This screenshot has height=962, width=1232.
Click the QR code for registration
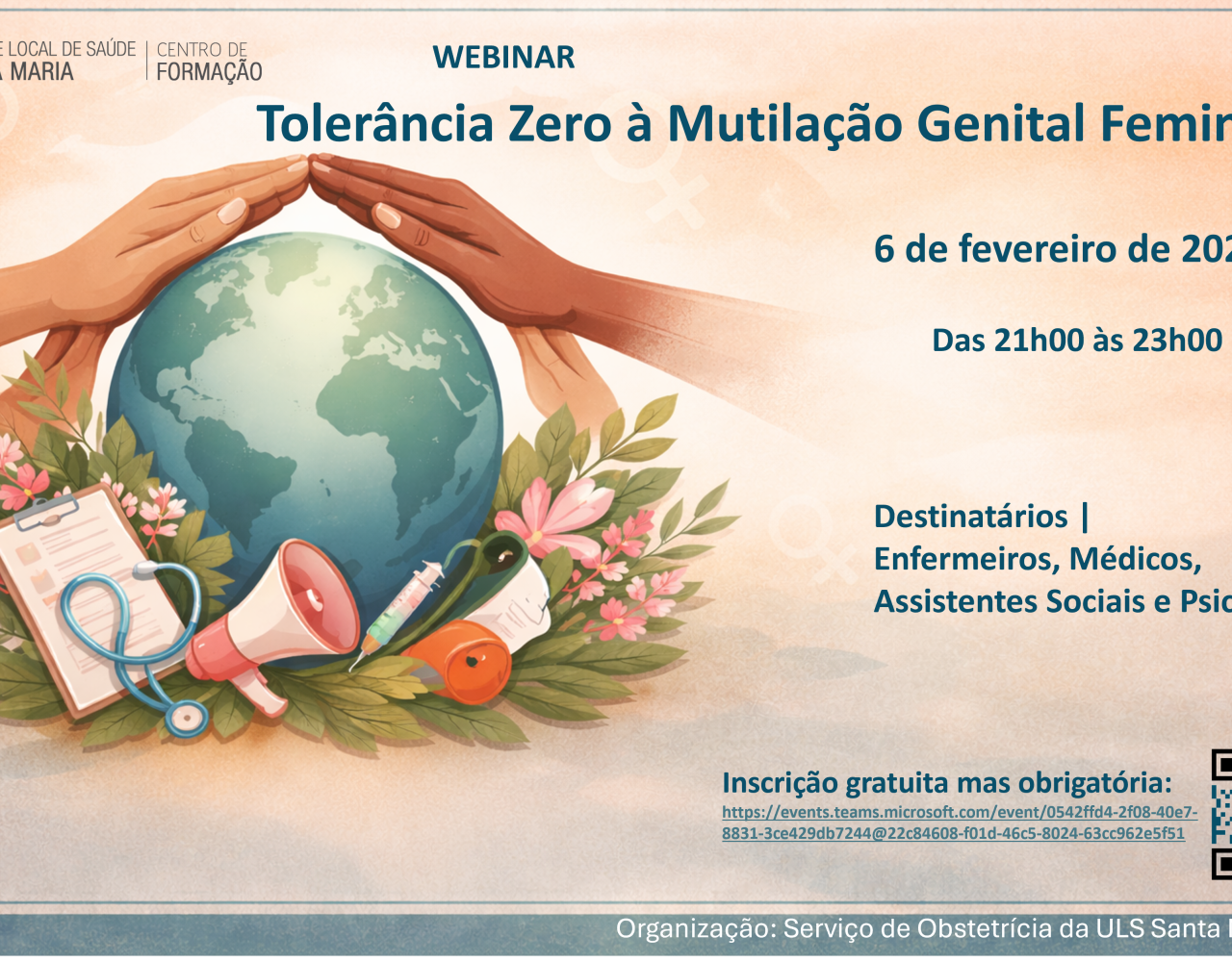pos(1220,814)
